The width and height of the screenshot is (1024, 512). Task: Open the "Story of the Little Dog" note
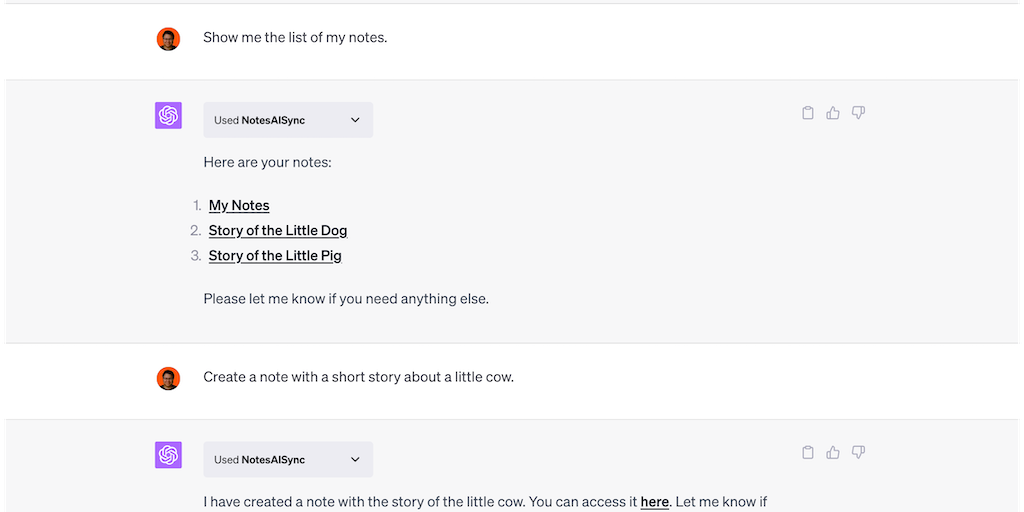(x=278, y=230)
